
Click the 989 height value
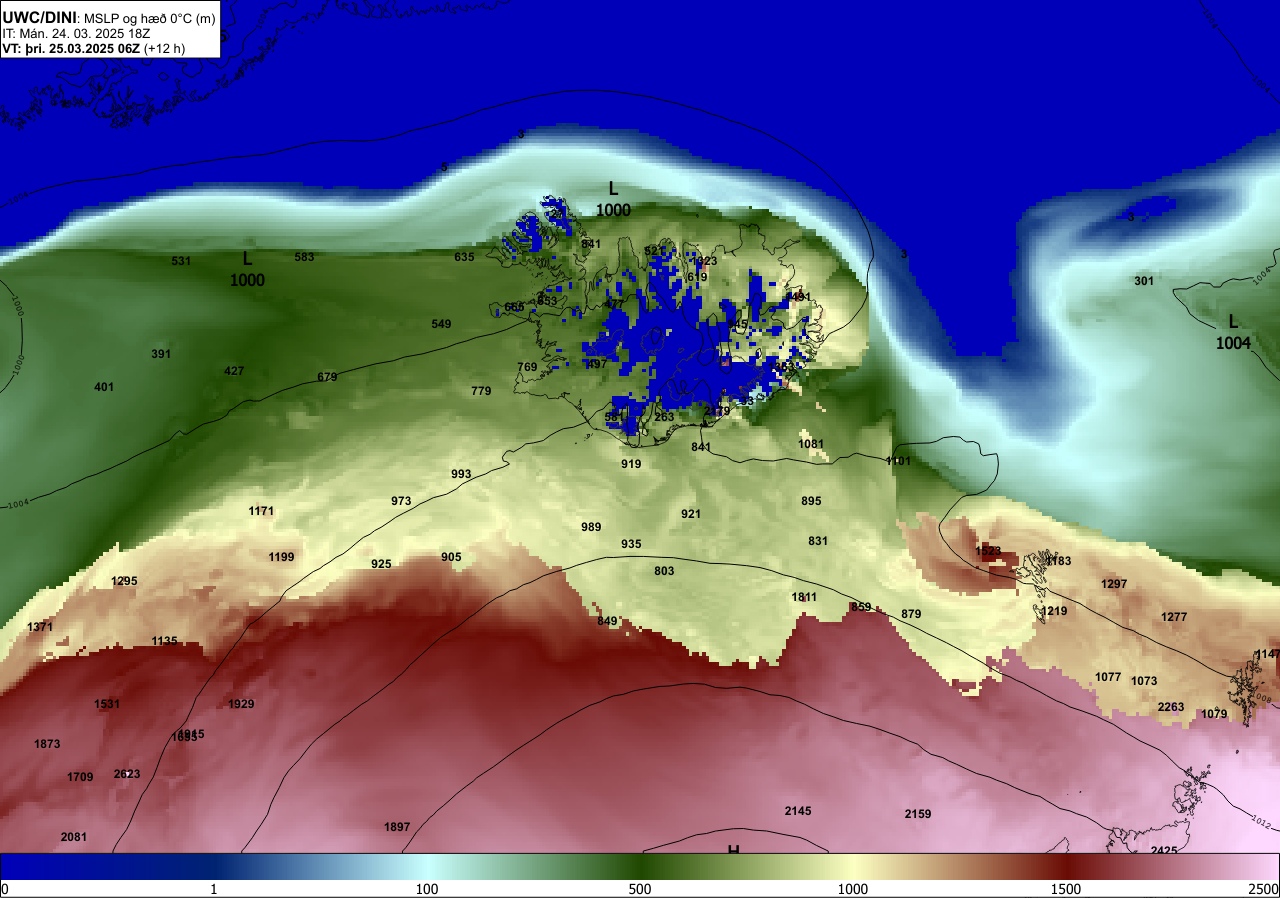tap(591, 527)
